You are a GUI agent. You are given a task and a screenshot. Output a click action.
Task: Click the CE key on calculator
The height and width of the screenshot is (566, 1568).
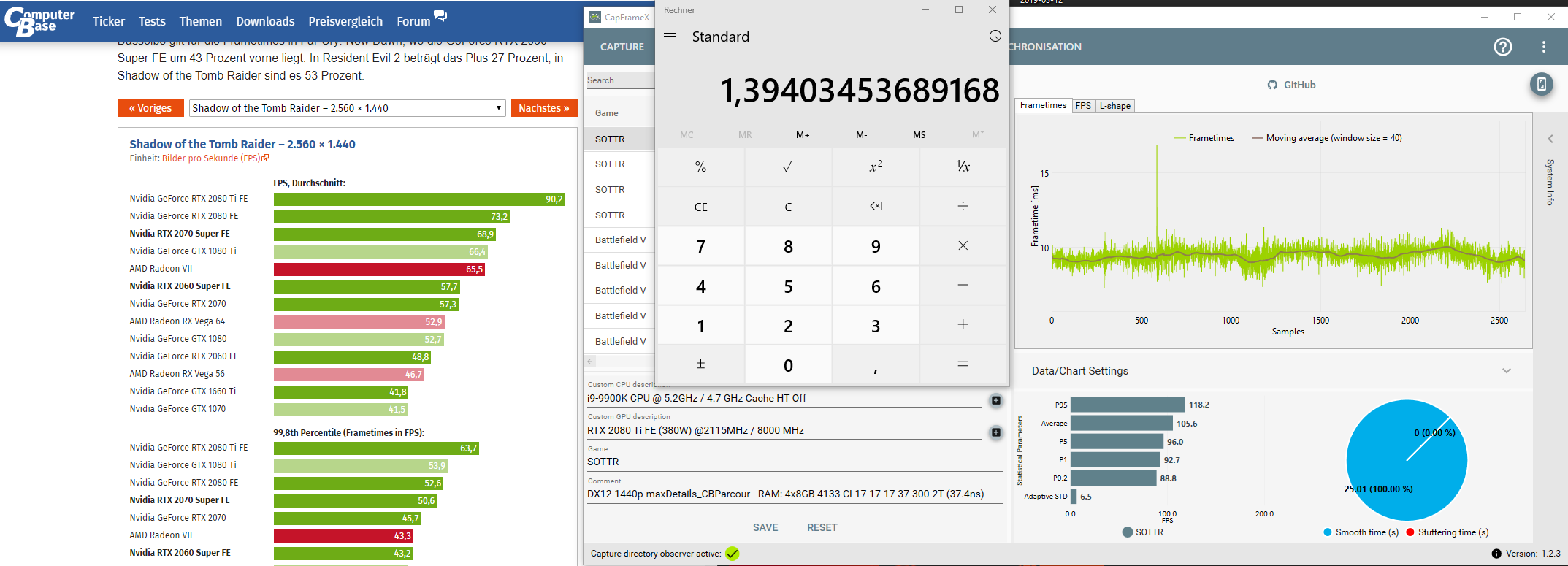click(x=700, y=207)
